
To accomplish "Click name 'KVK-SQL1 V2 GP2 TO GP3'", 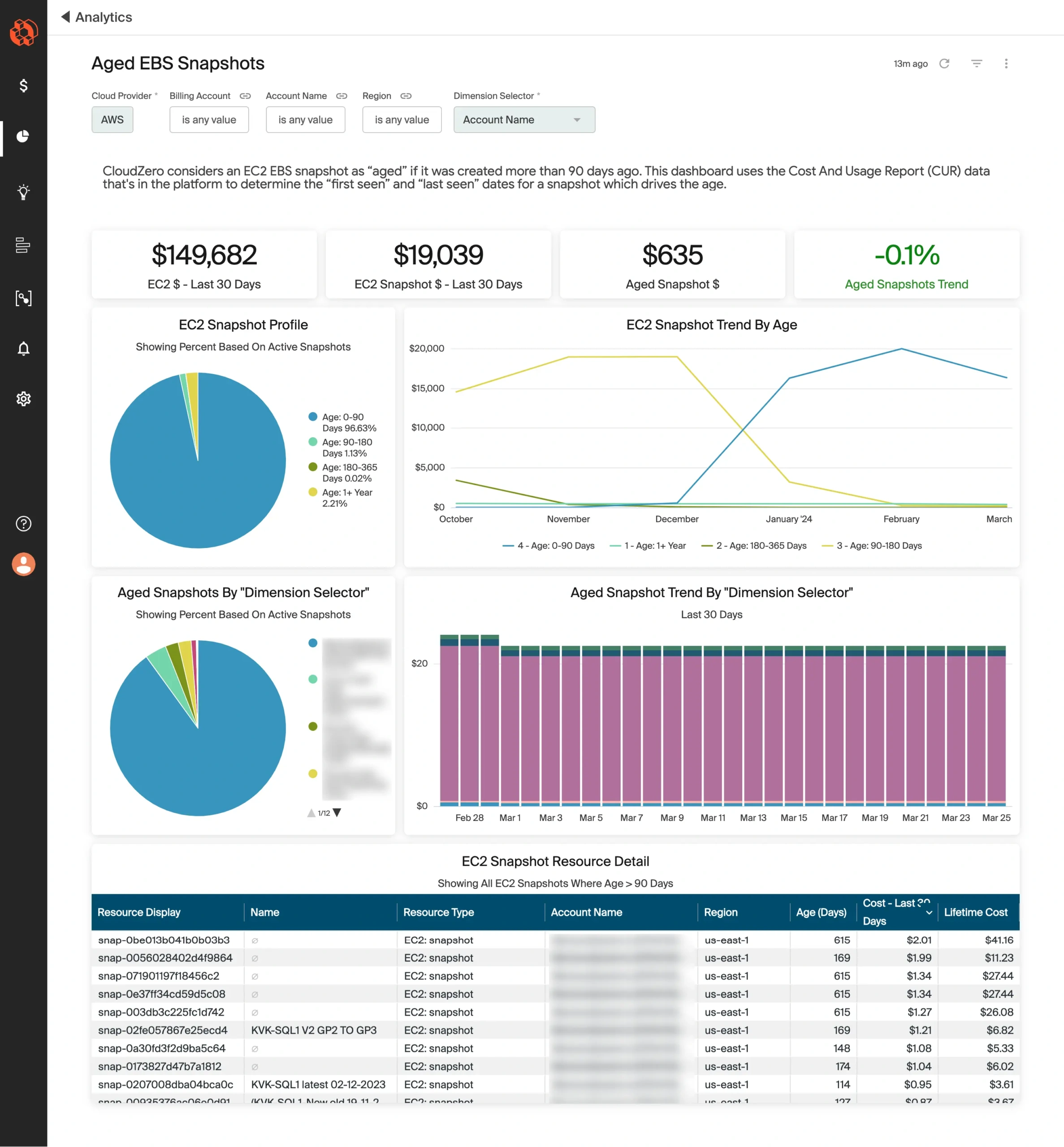I will tap(314, 1030).
